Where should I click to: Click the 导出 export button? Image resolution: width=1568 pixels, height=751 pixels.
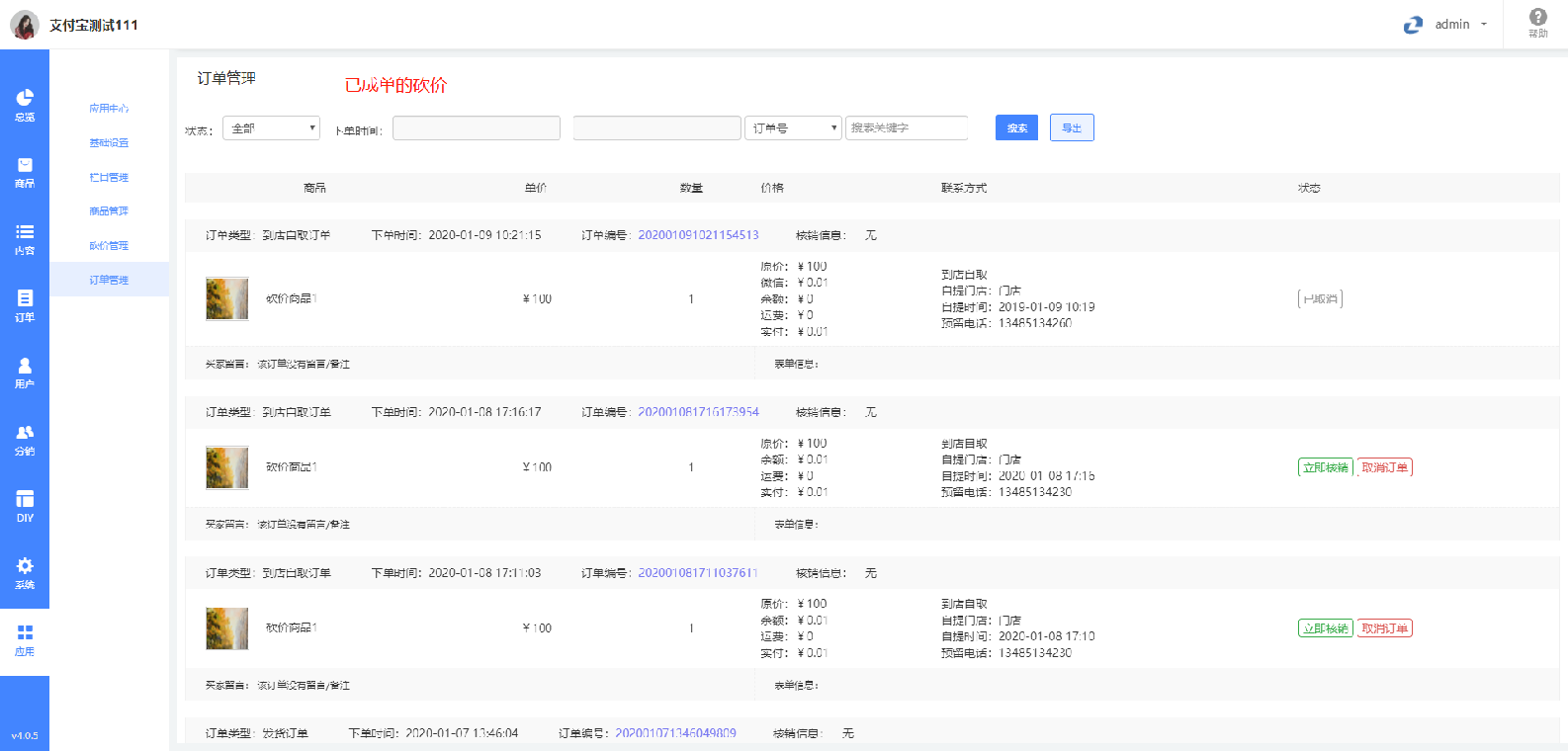click(x=1072, y=127)
